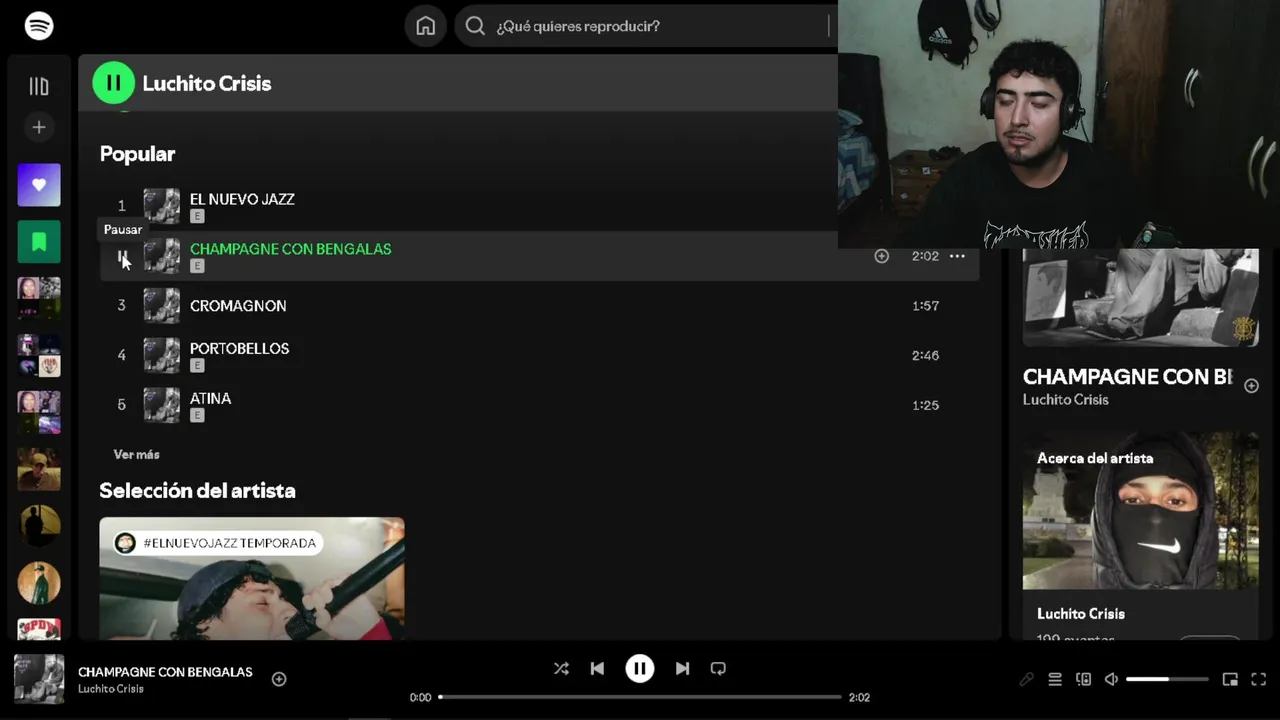The width and height of the screenshot is (1280, 720).
Task: Open the 'Acerca del artista' card
Action: (1140, 536)
